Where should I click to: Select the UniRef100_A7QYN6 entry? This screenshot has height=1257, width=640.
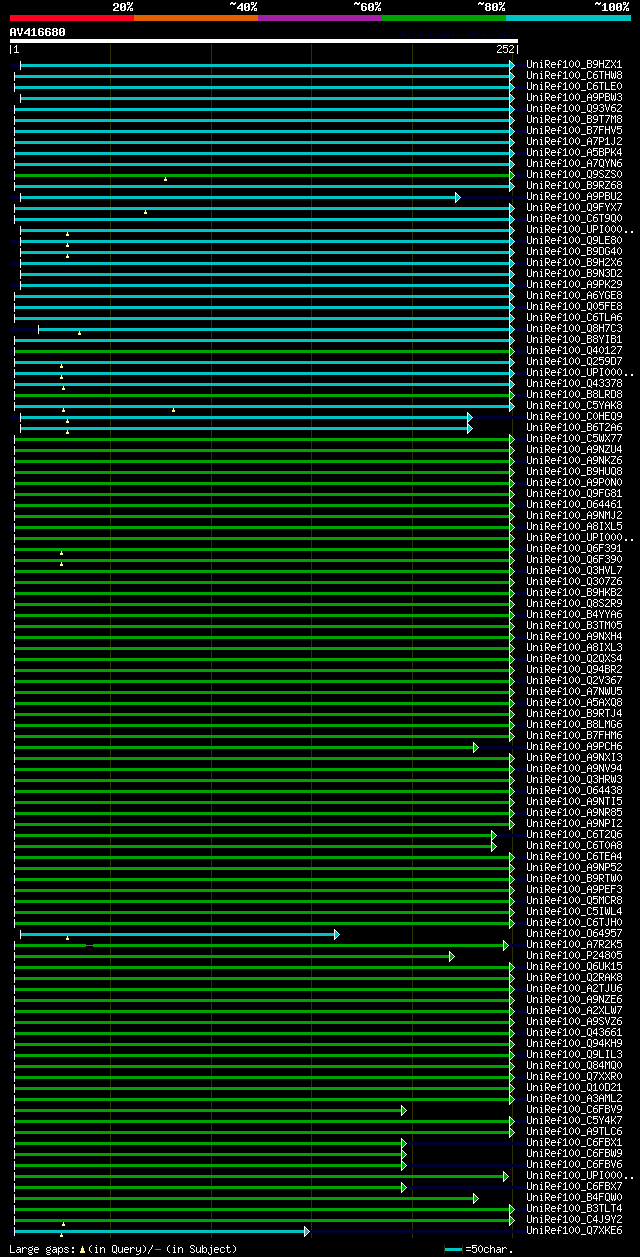tap(574, 164)
